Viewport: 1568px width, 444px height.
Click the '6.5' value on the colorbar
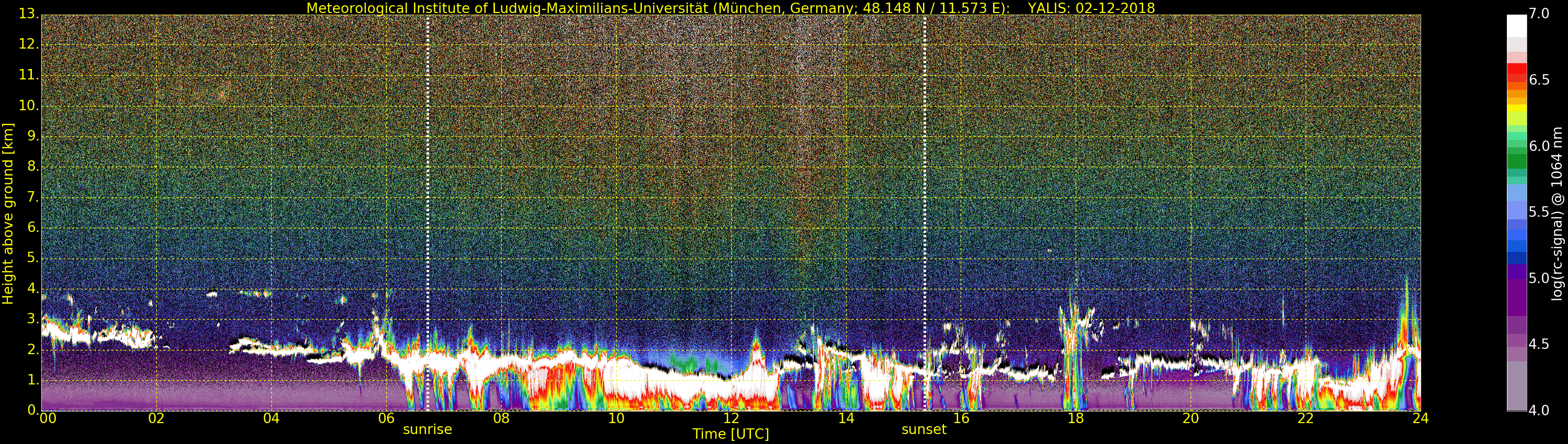click(x=1539, y=80)
